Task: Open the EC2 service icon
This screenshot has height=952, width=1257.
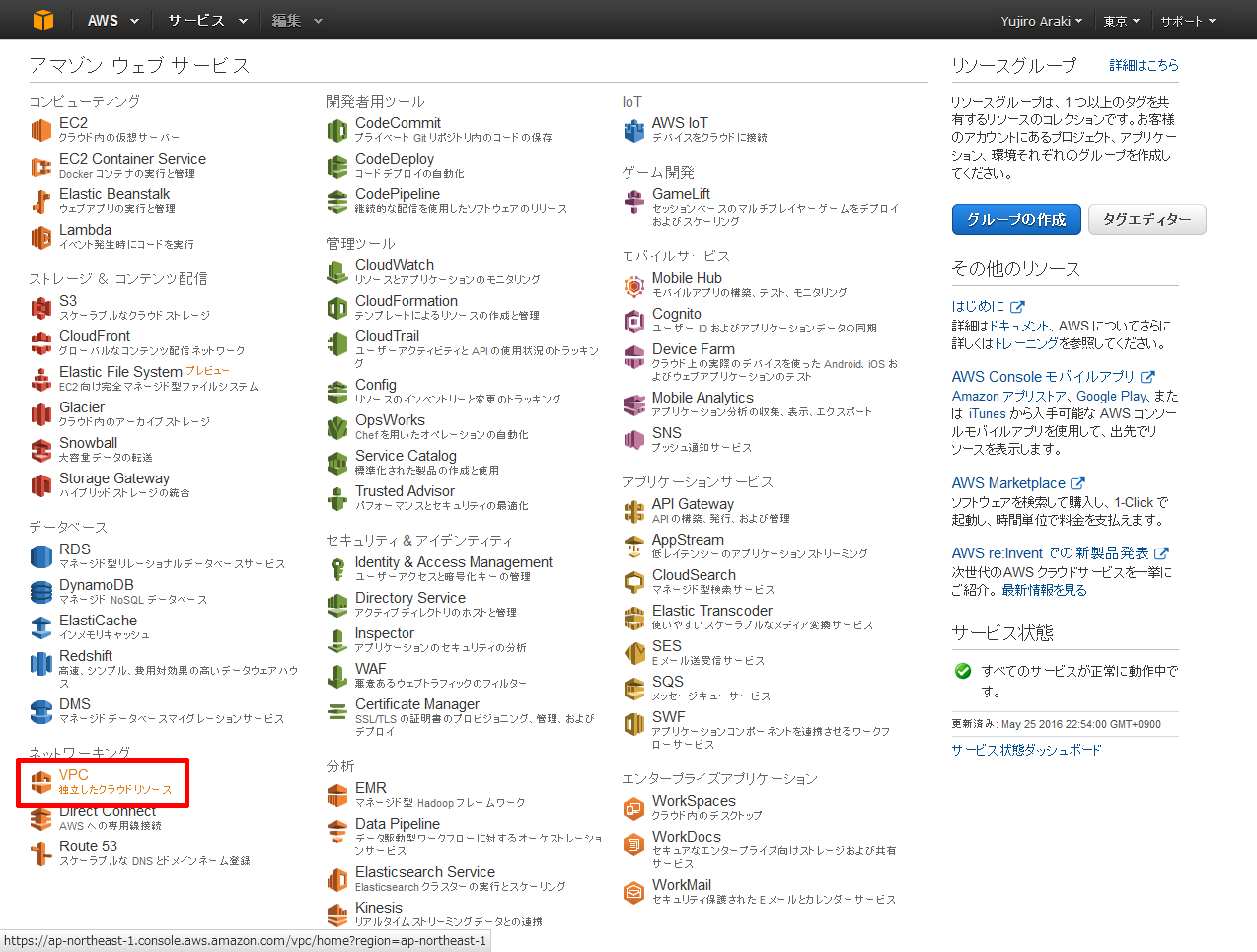Action: pyautogui.click(x=40, y=130)
